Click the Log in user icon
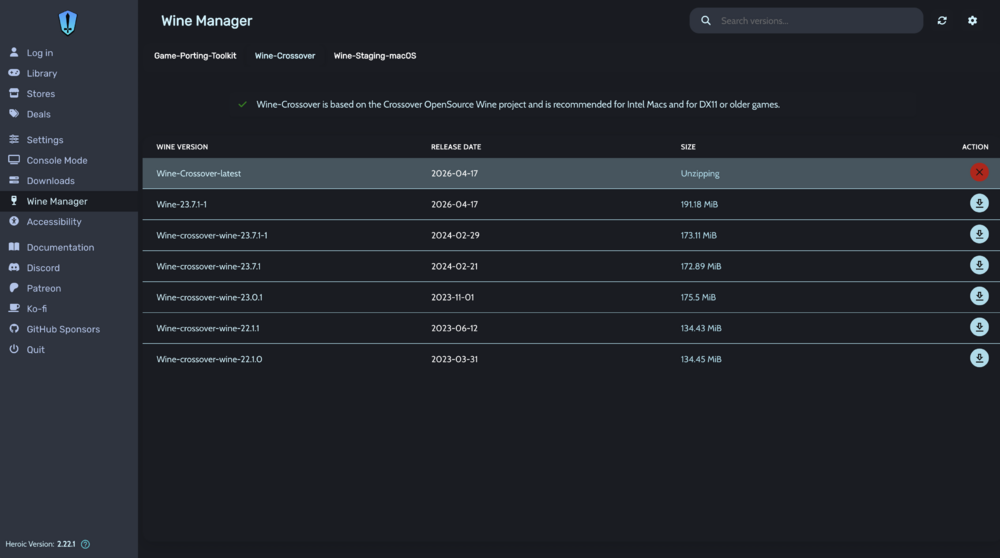The image size is (1000, 558). (14, 52)
